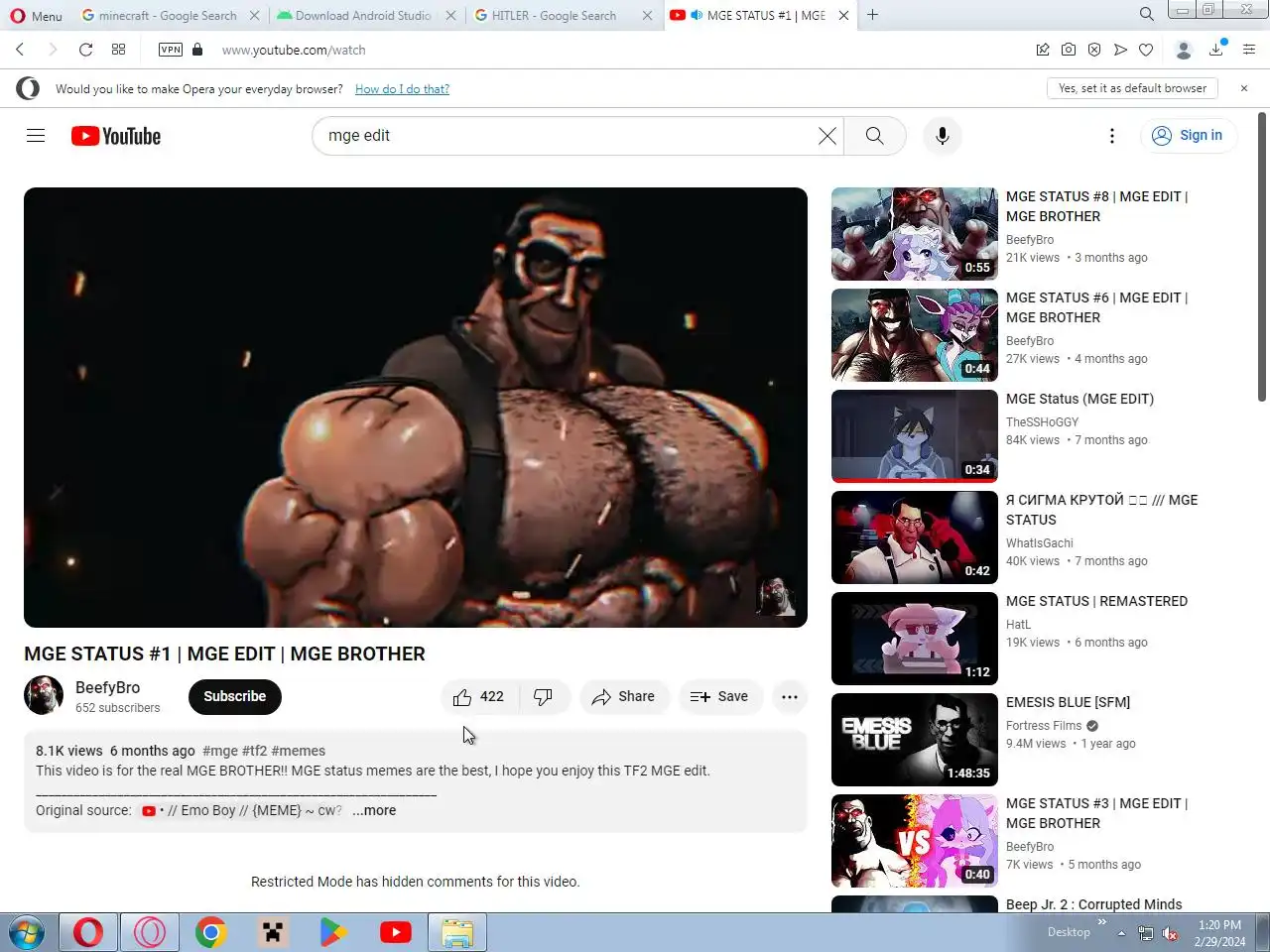Image resolution: width=1270 pixels, height=952 pixels.
Task: Open the Windows Start button
Action: point(27,933)
